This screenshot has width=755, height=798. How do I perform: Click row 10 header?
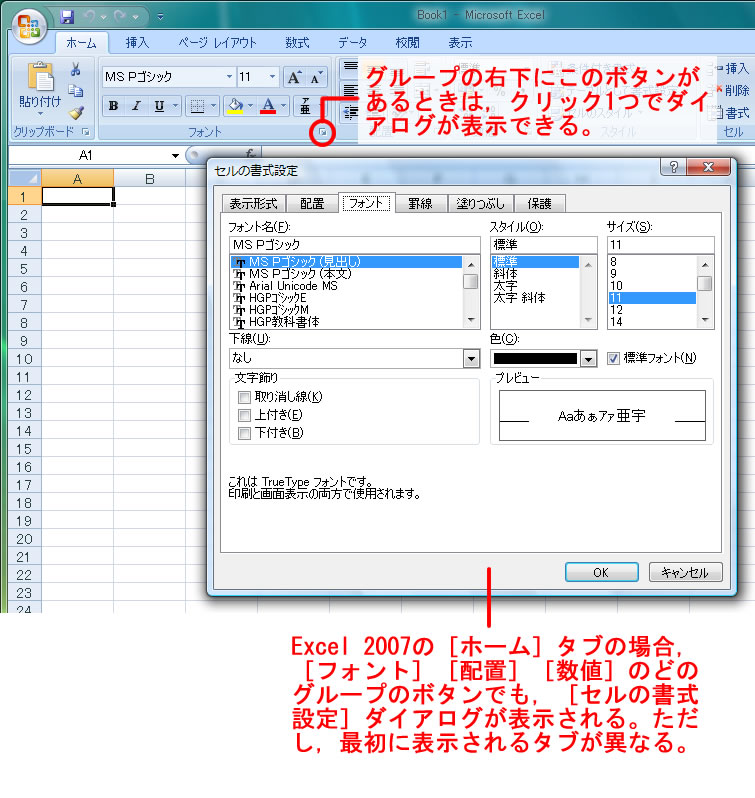(24, 359)
